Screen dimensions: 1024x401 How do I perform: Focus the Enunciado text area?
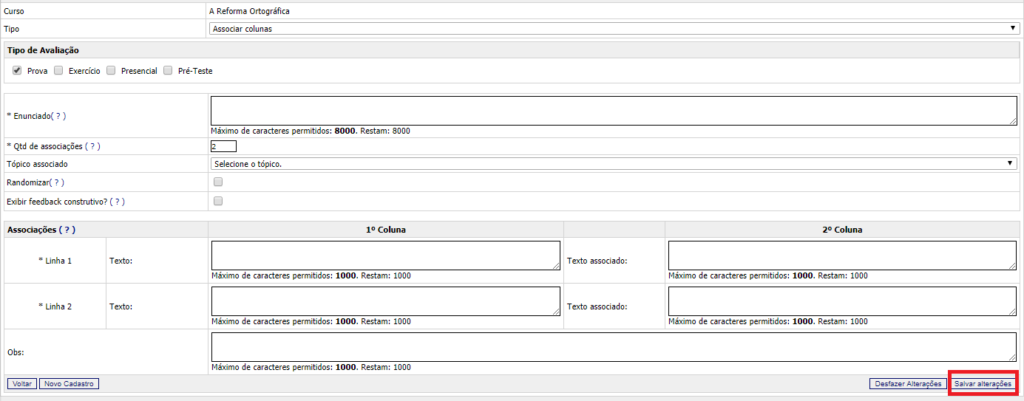(x=613, y=110)
